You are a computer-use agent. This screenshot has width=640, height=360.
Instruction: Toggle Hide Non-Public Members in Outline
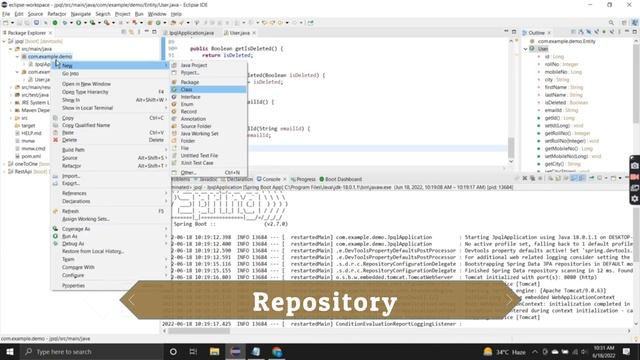[604, 32]
